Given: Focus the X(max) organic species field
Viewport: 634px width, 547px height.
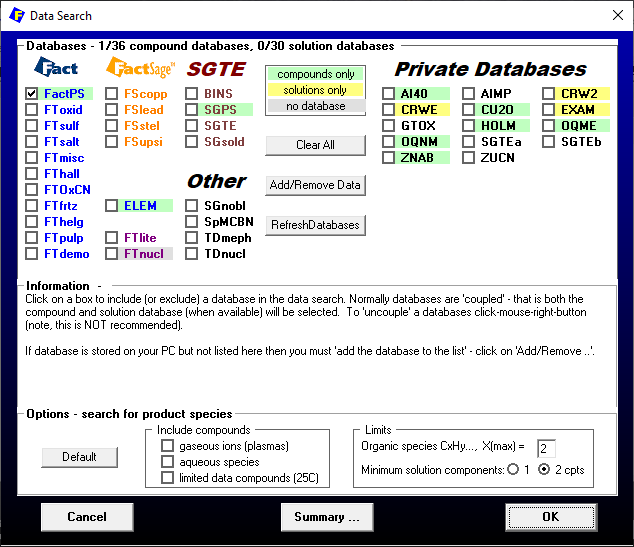Looking at the screenshot, I should point(546,448).
